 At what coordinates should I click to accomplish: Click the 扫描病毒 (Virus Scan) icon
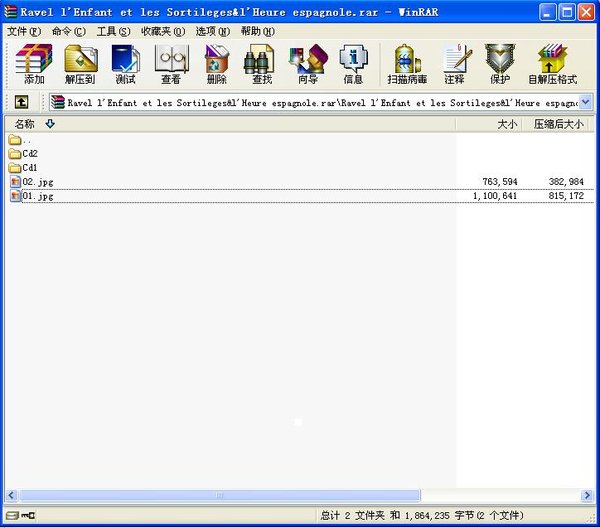pyautogui.click(x=407, y=64)
